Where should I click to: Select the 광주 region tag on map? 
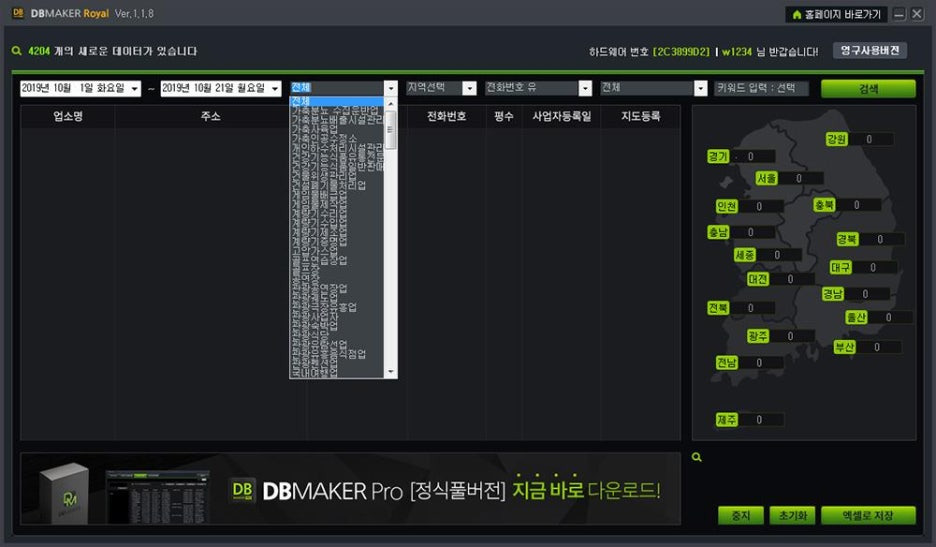pos(758,336)
